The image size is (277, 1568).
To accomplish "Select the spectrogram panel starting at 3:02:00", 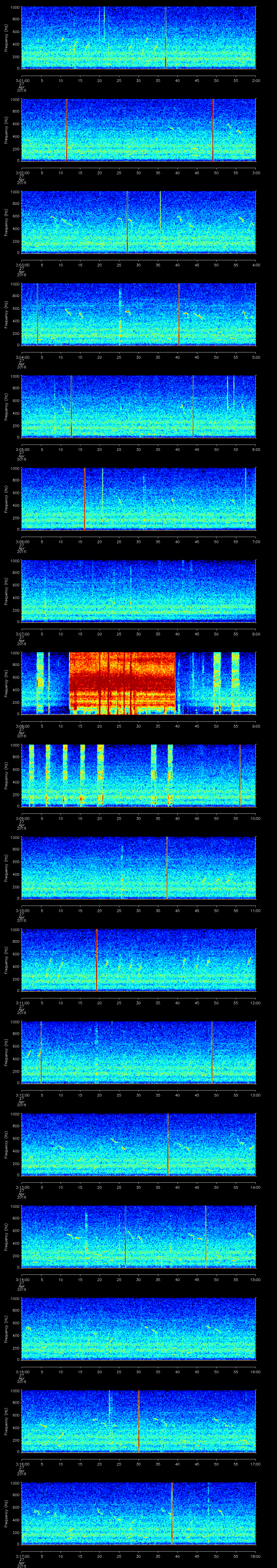I will (x=138, y=130).
